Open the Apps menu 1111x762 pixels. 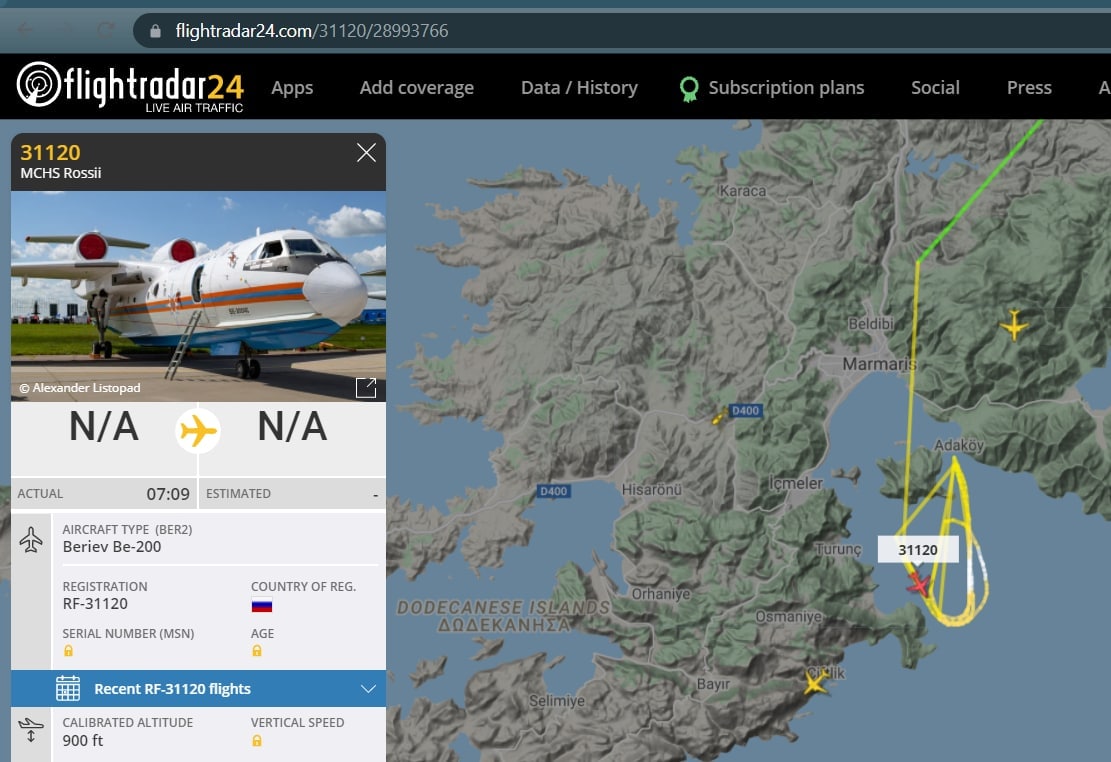[x=292, y=88]
